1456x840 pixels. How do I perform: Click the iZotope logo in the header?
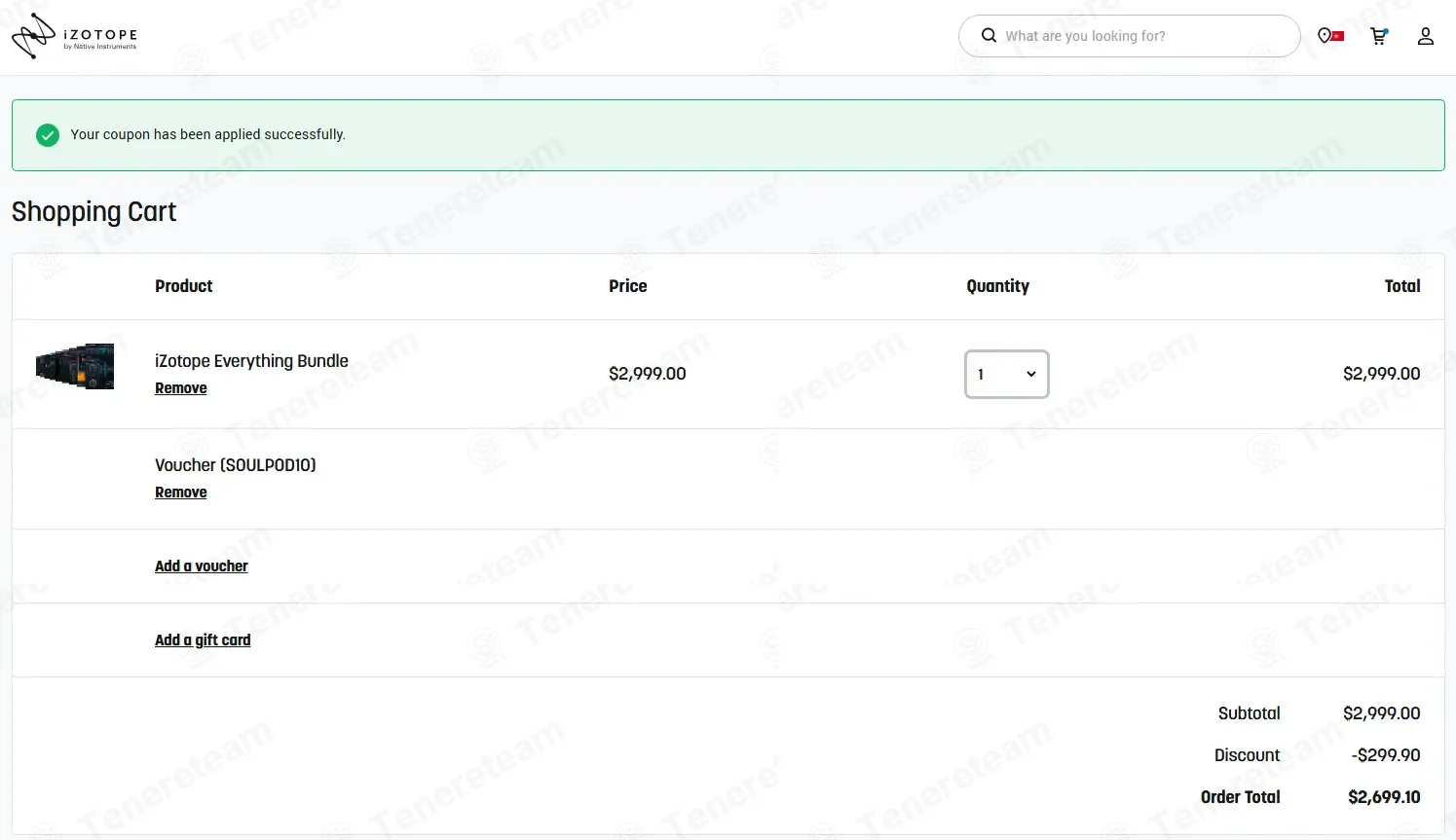pos(74,37)
